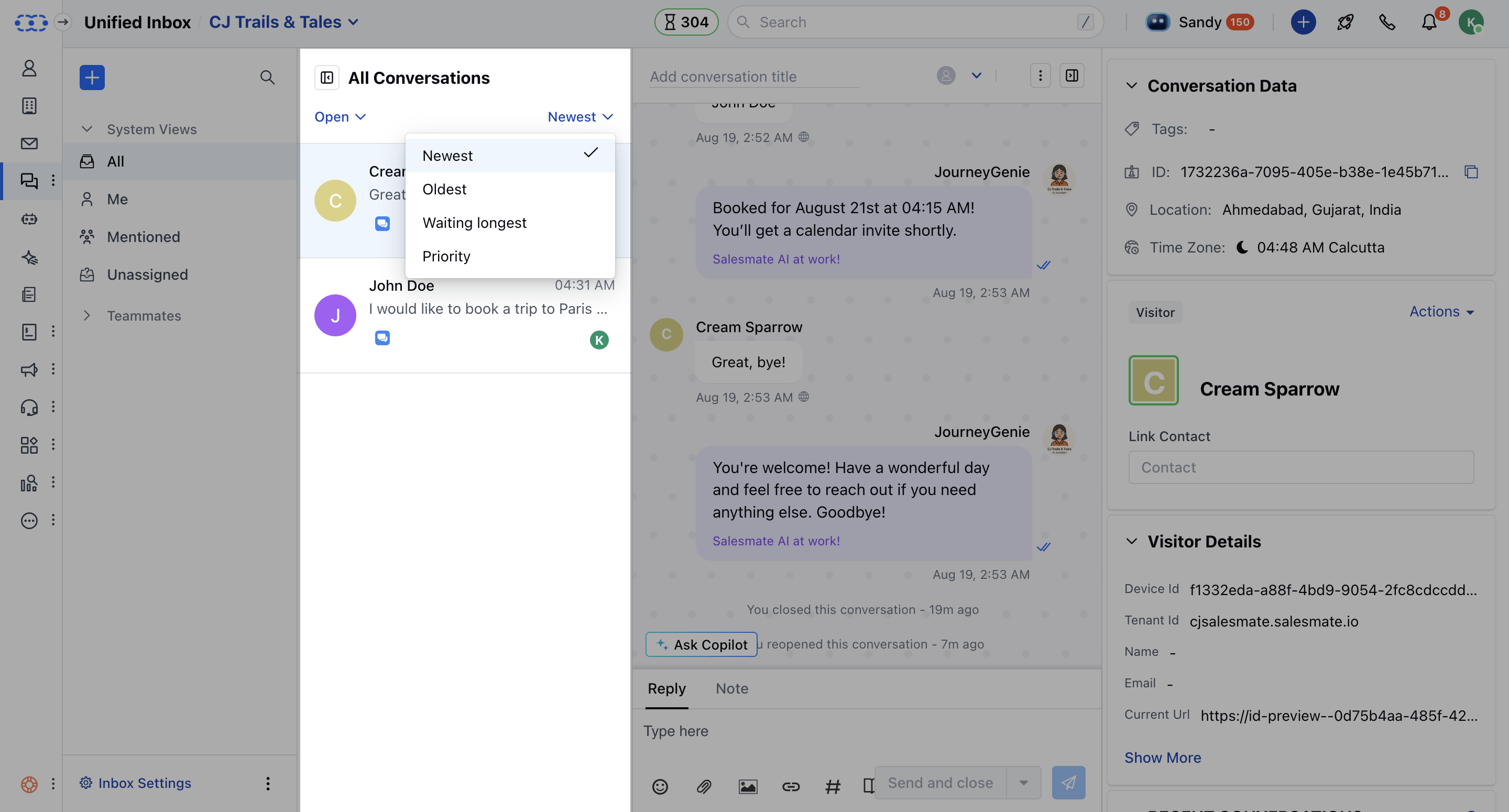Open the Open status filter dropdown
The width and height of the screenshot is (1509, 812).
[340, 117]
